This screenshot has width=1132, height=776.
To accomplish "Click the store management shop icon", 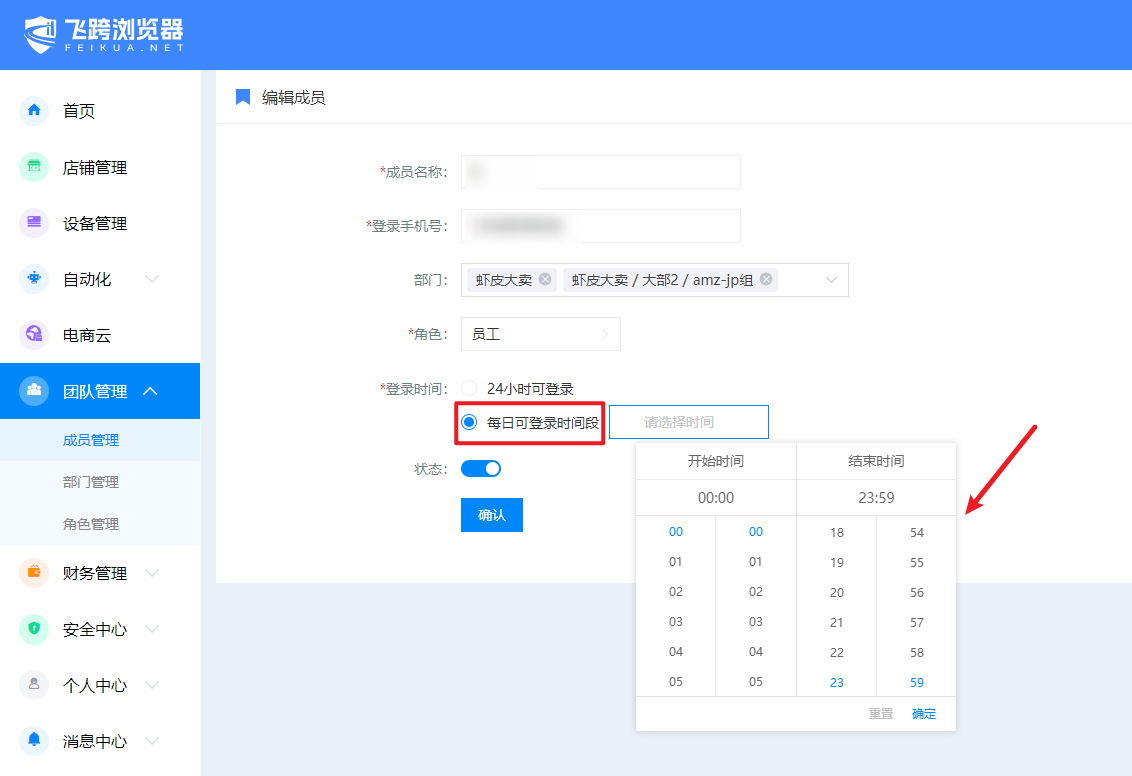I will 34,167.
